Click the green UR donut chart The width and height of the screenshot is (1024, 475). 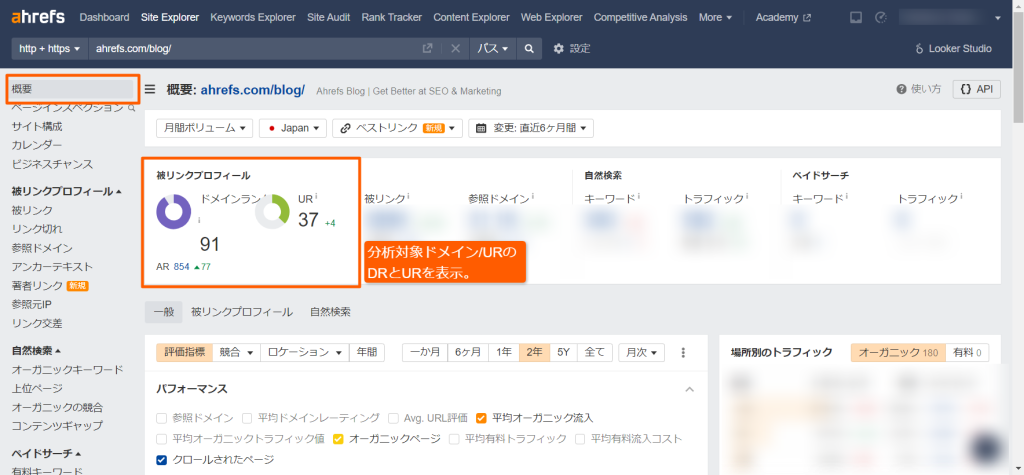tap(272, 212)
